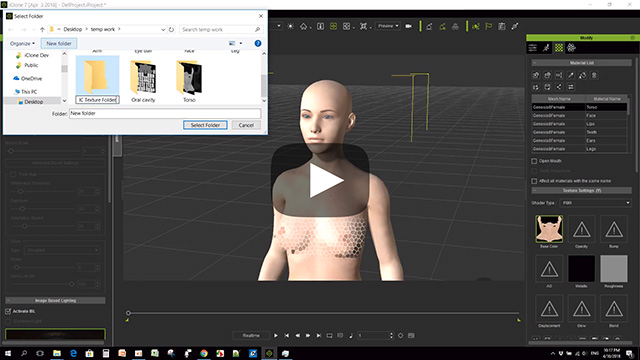Enable the Open Mouth checkbox
The height and width of the screenshot is (360, 640).
pos(534,161)
